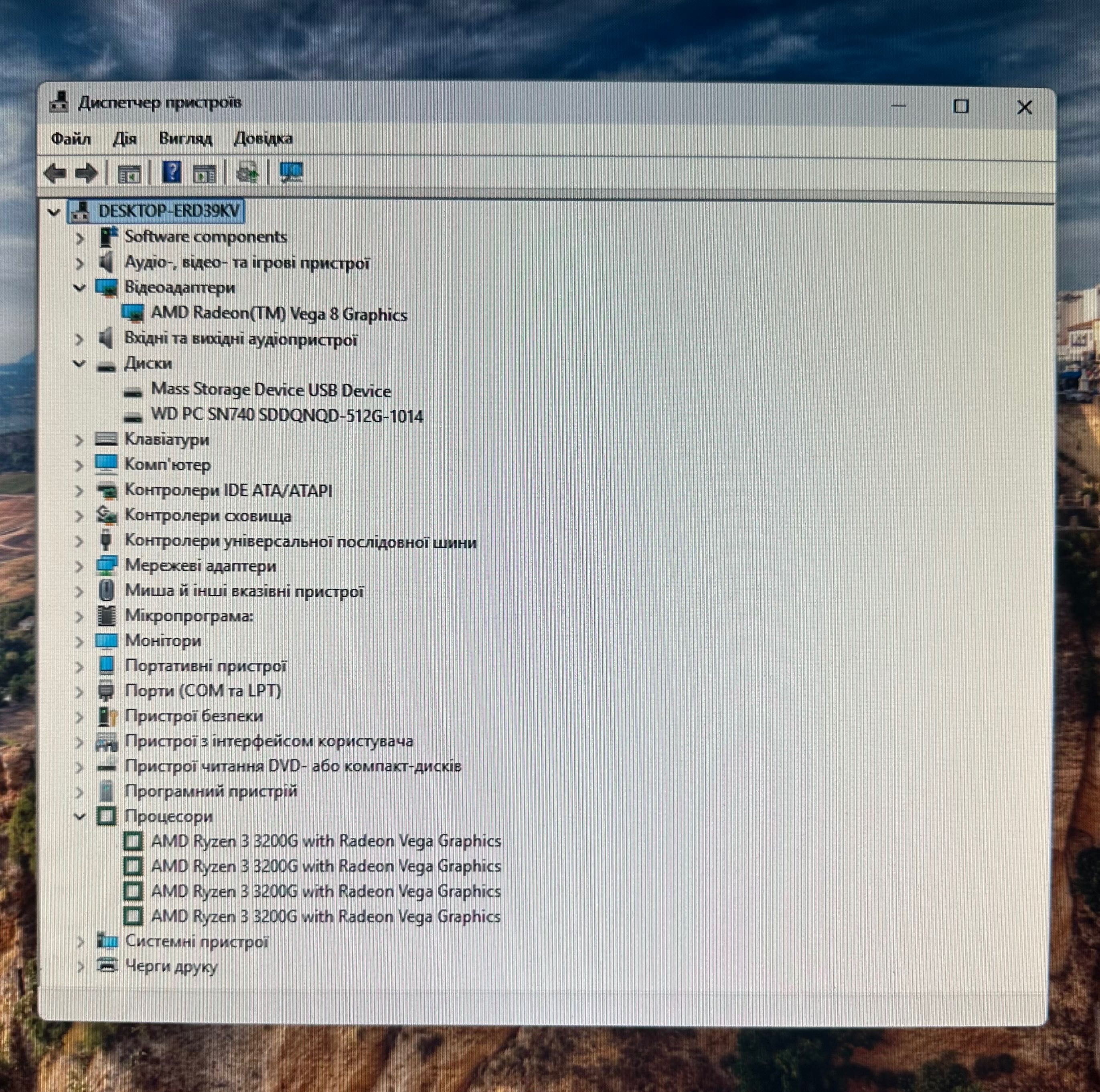Click the chip icon beside Мікропрограма
1100x1092 pixels.
coord(106,616)
